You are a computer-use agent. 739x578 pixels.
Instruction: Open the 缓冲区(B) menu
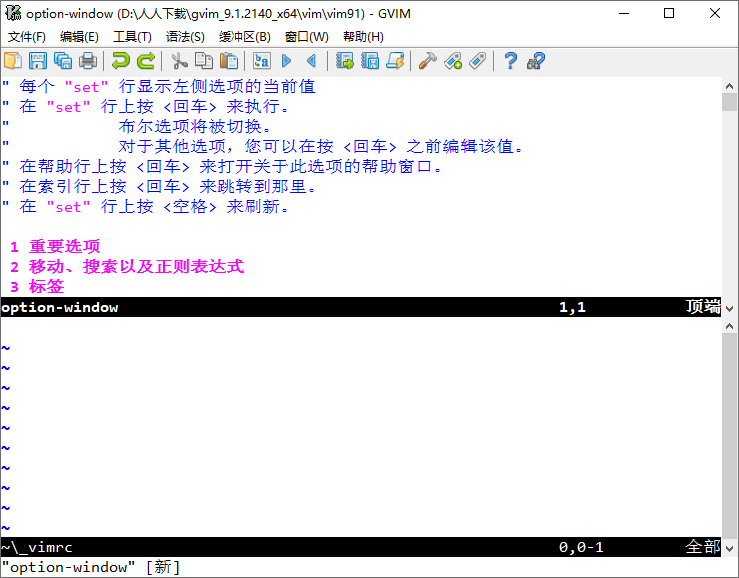click(245, 37)
